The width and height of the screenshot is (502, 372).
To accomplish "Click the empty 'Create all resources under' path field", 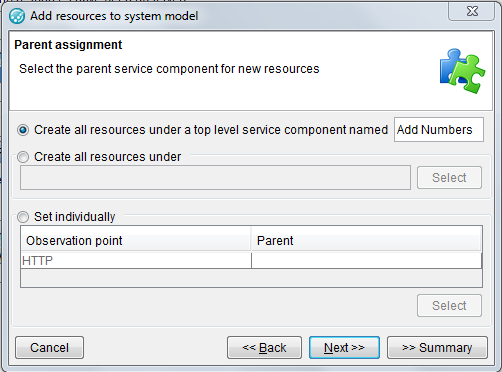I will (x=215, y=178).
